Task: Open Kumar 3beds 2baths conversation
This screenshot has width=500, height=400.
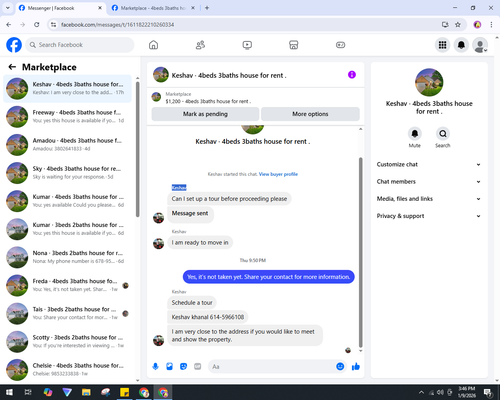Action: 67,229
